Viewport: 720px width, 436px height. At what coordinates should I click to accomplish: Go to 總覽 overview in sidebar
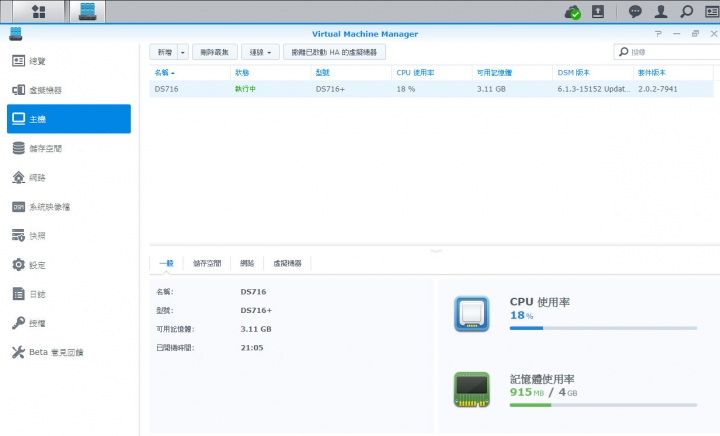coord(69,61)
